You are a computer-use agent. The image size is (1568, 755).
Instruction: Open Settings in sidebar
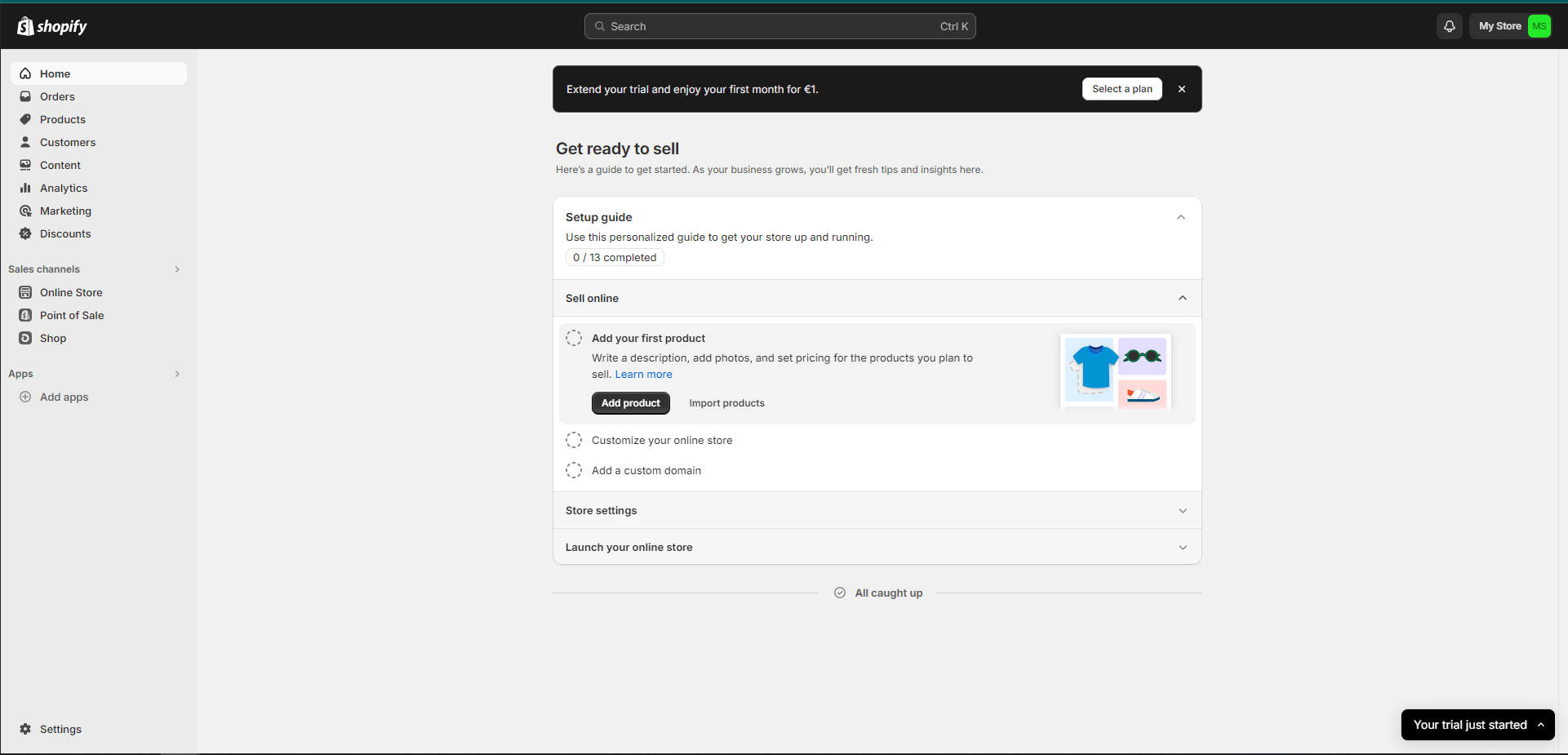click(99, 729)
